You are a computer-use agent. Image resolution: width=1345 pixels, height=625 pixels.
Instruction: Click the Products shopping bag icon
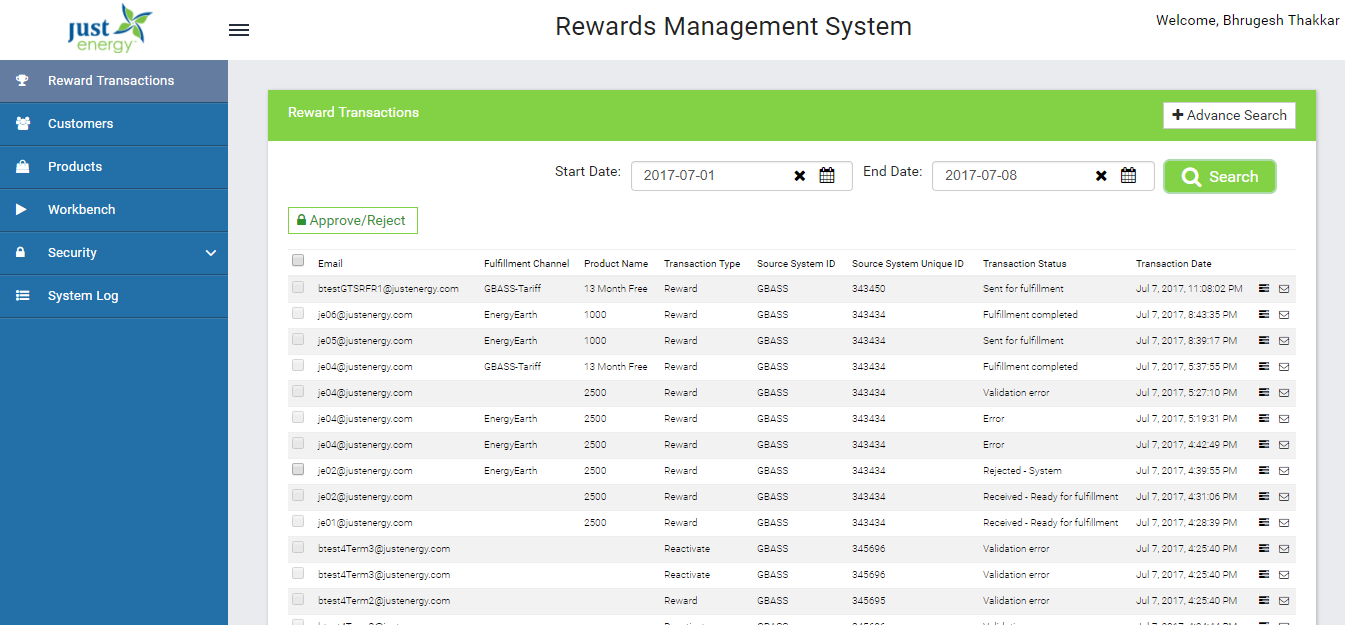click(22, 166)
